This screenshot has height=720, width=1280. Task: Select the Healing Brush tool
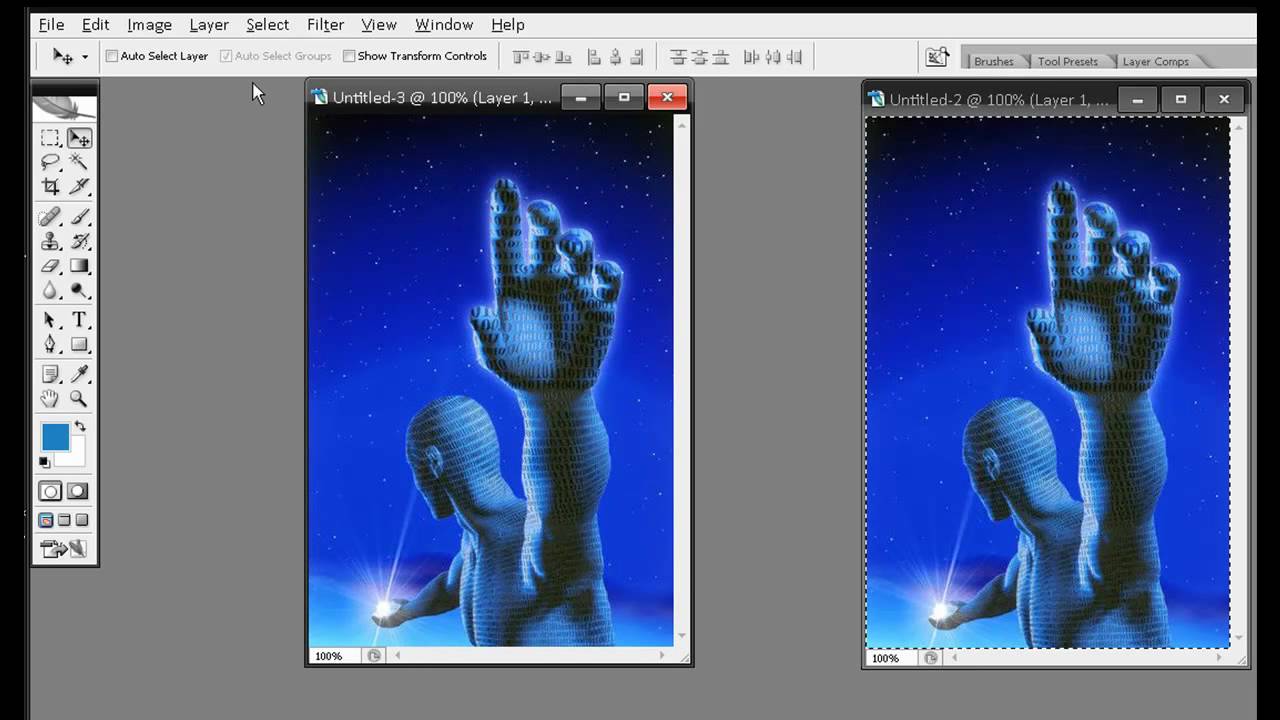pos(50,217)
